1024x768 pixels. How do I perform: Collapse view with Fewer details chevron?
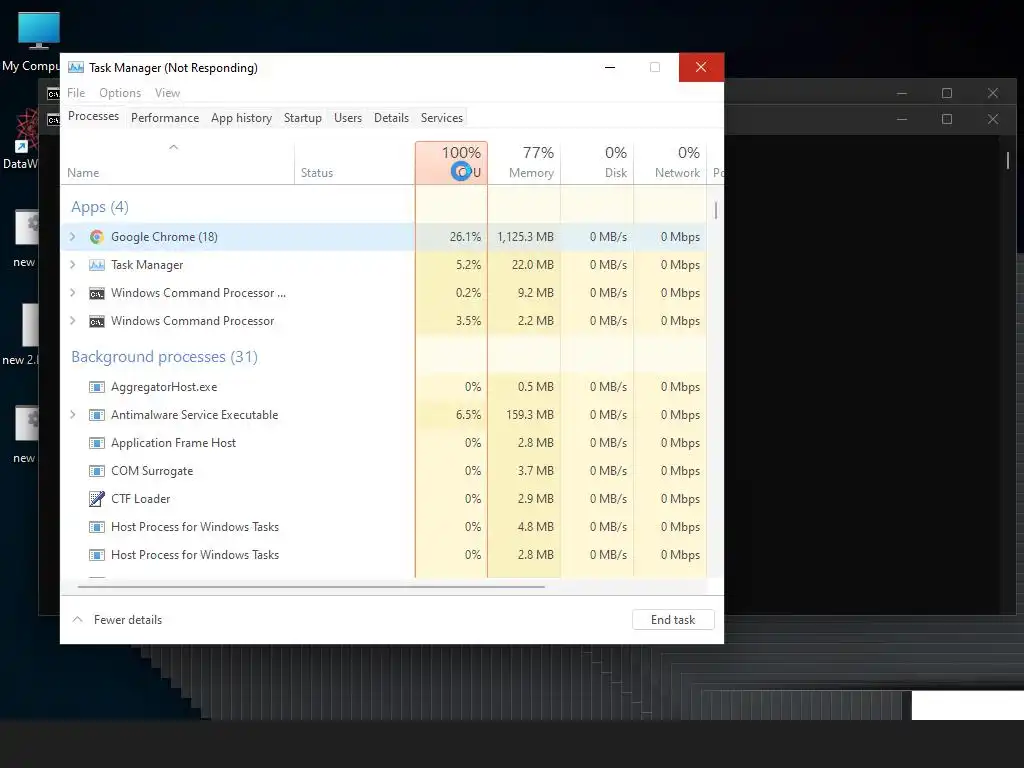(78, 620)
